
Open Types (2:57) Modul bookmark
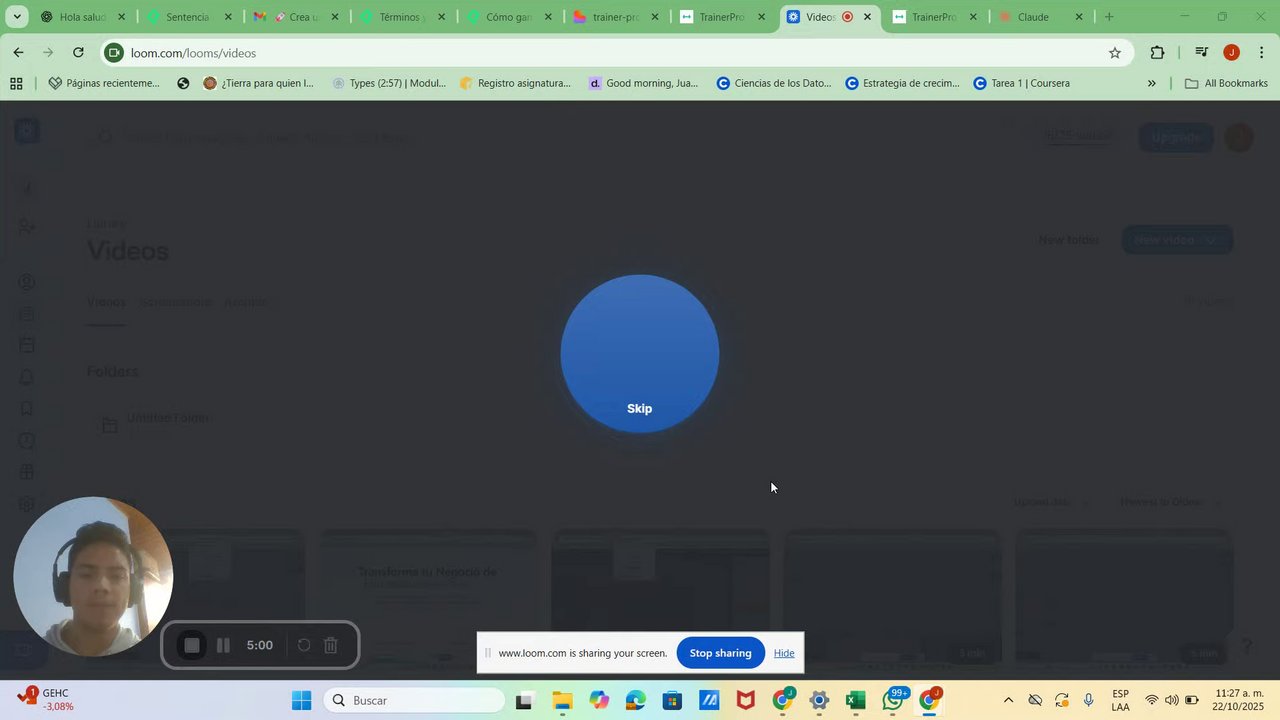[390, 84]
